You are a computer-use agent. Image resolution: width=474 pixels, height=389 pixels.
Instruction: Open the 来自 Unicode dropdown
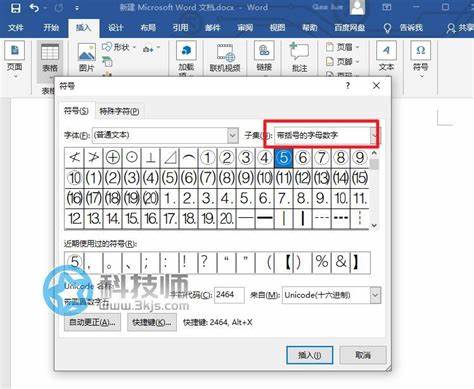tap(331, 295)
